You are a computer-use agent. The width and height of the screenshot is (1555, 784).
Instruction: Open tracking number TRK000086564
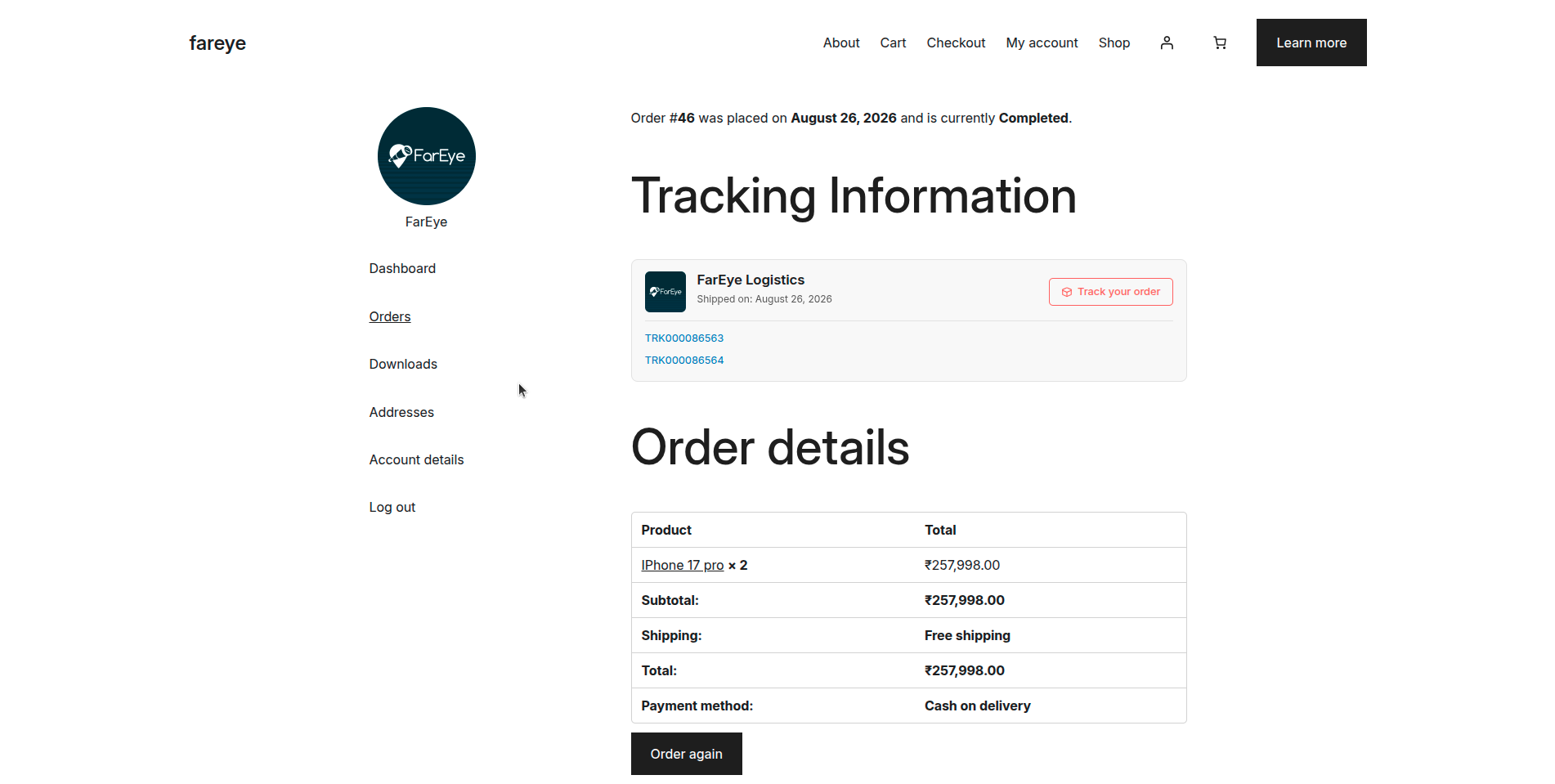pyautogui.click(x=684, y=360)
